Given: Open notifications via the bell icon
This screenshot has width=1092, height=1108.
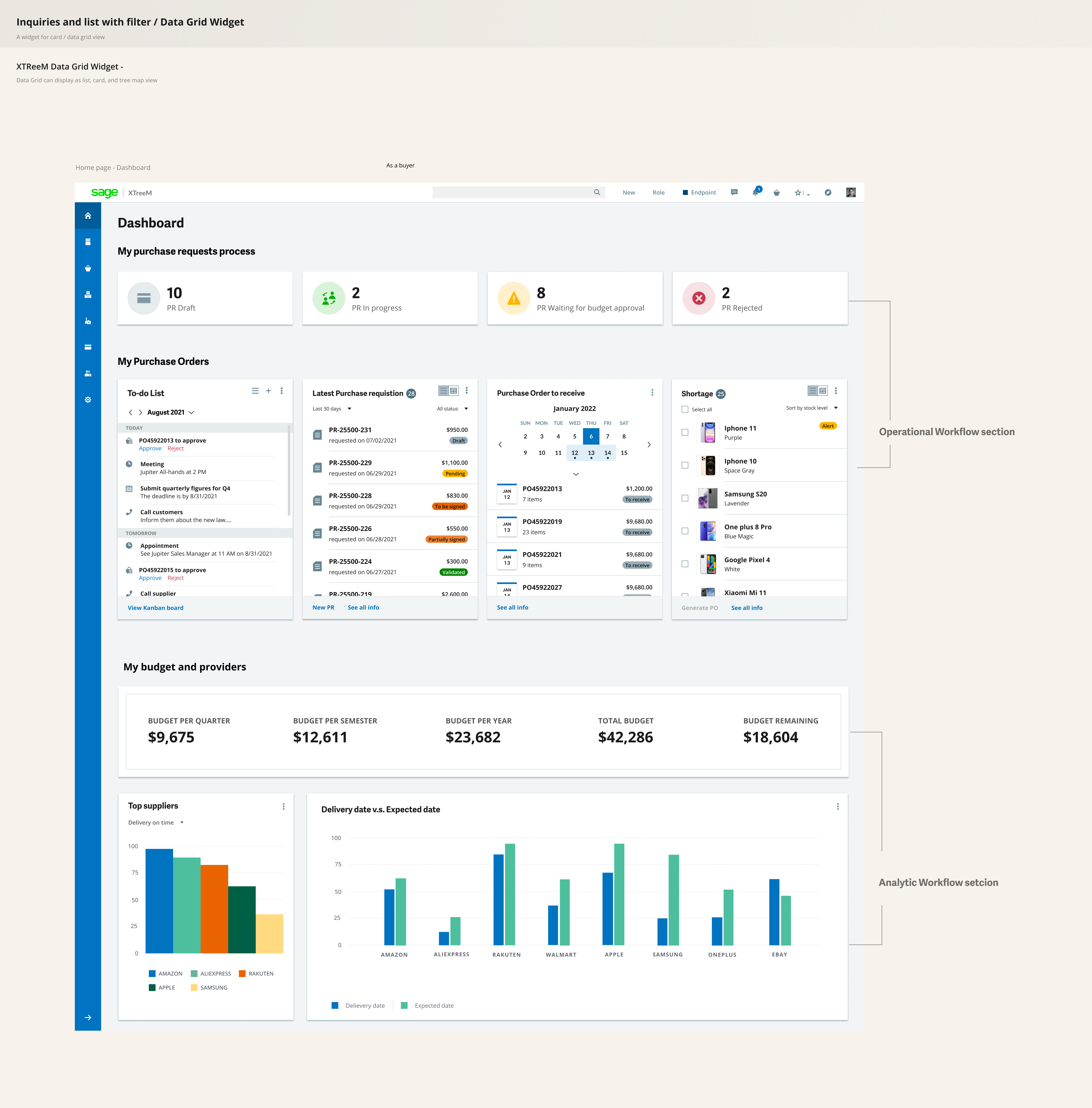Looking at the screenshot, I should point(755,193).
